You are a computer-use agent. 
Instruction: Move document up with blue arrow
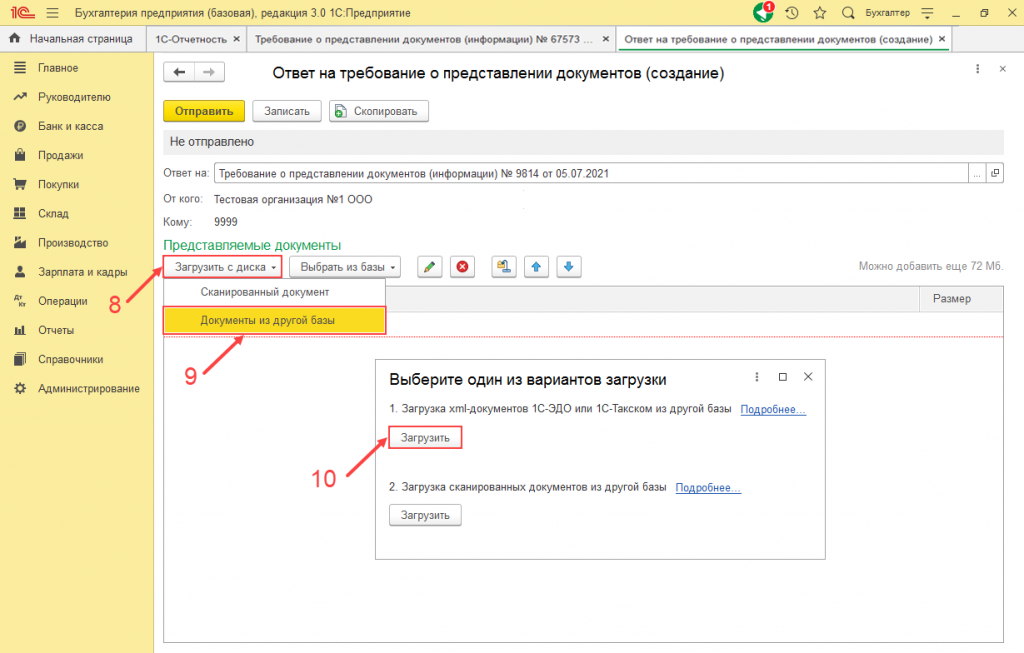point(536,267)
